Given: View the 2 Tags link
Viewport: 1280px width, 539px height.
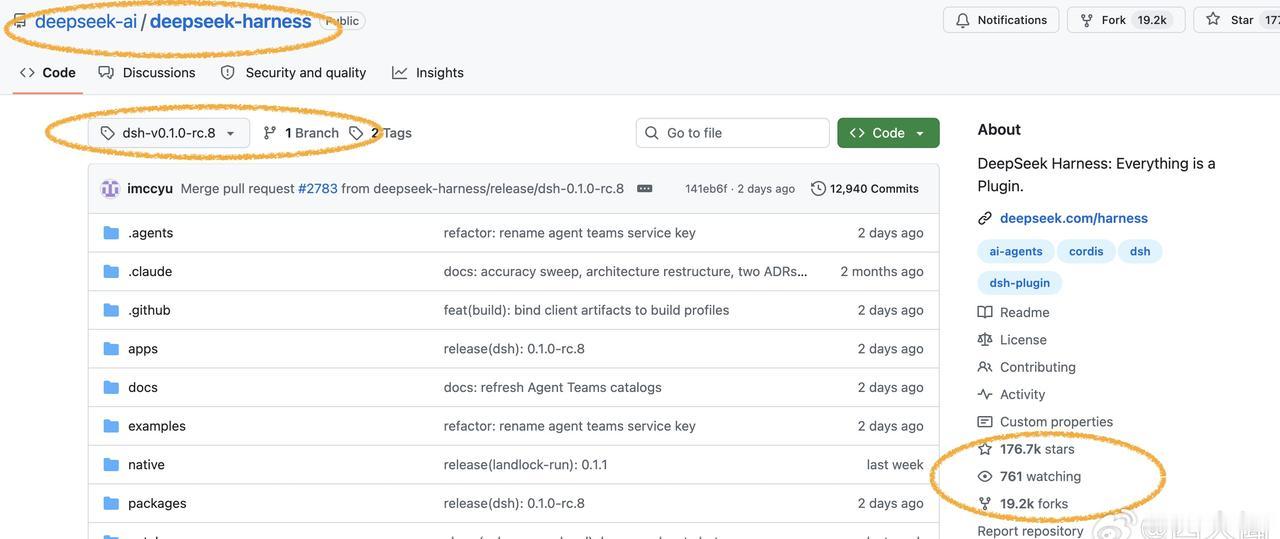Looking at the screenshot, I should click(x=380, y=133).
